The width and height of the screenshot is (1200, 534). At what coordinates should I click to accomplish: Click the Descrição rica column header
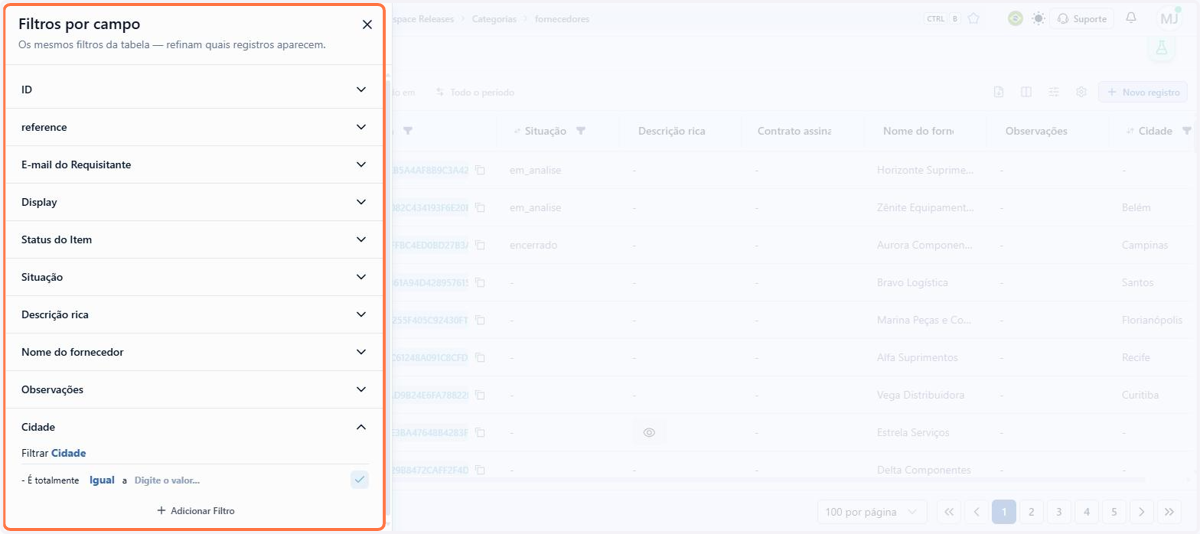[x=671, y=131]
